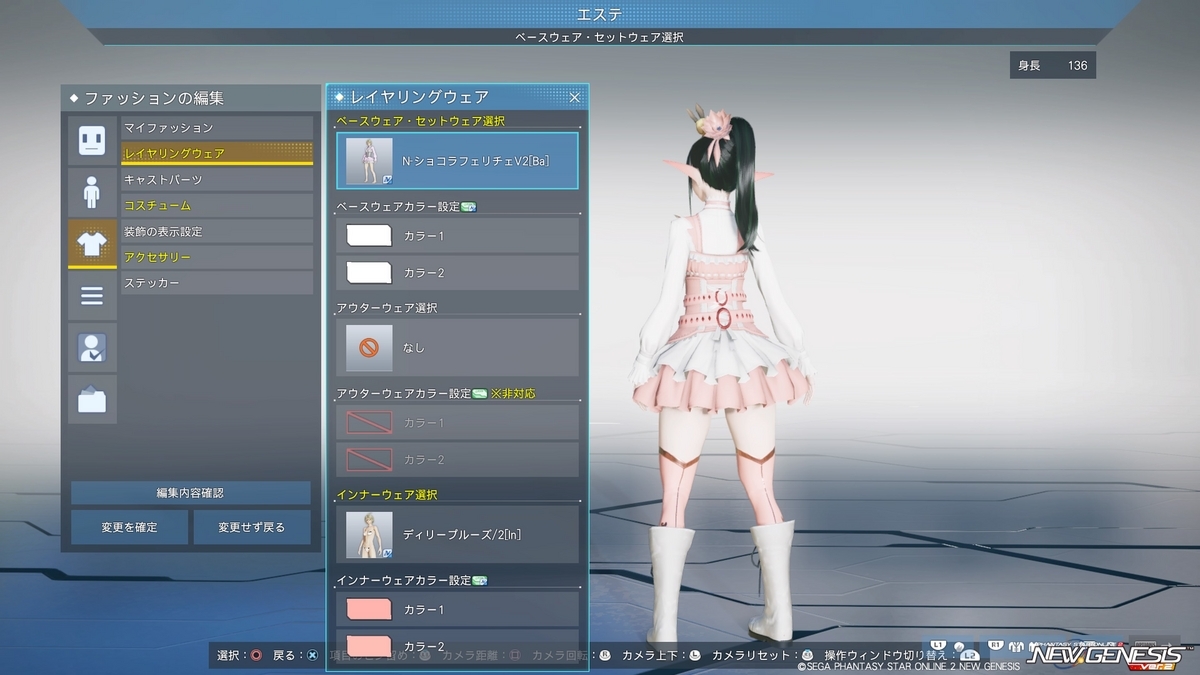Viewport: 1200px width, 675px height.
Task: Open basewear カラー2 white swatch
Action: point(369,273)
